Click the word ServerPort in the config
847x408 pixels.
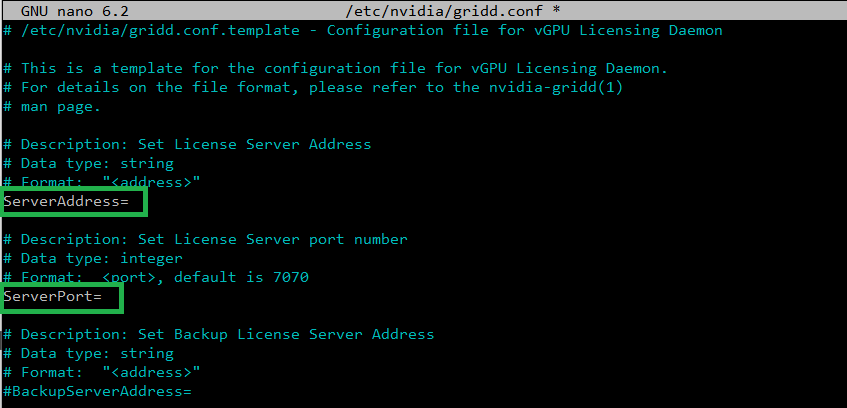[x=48, y=297]
